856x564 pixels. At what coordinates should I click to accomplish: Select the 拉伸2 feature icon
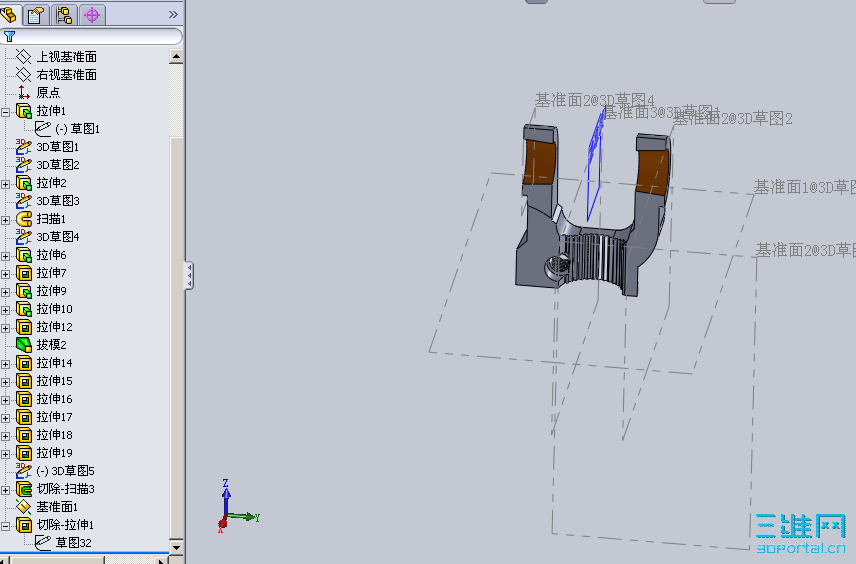coord(23,183)
